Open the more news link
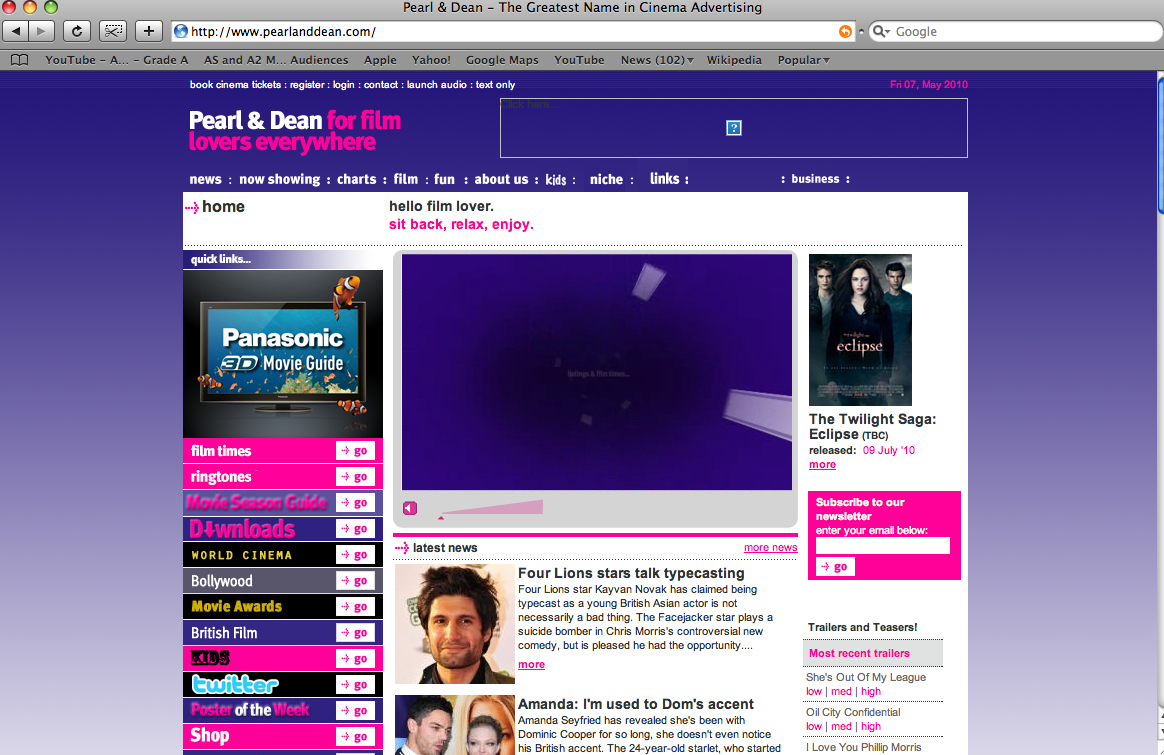The height and width of the screenshot is (755, 1164). click(771, 547)
